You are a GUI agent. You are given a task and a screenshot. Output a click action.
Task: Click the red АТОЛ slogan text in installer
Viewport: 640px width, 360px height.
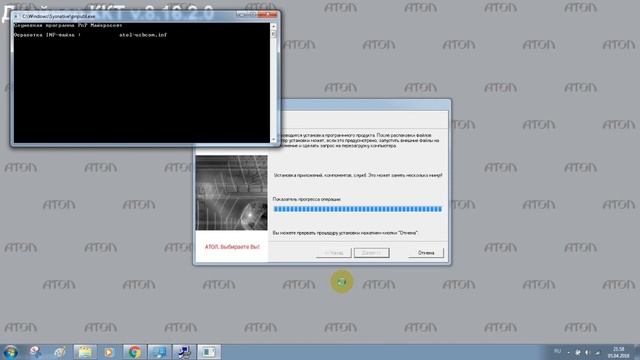point(232,247)
